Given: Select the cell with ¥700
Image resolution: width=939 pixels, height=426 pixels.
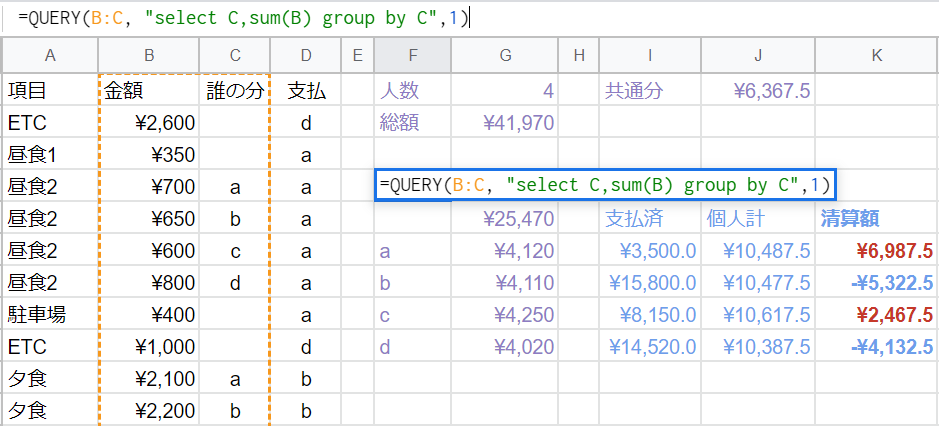Looking at the screenshot, I should pyautogui.click(x=149, y=187).
